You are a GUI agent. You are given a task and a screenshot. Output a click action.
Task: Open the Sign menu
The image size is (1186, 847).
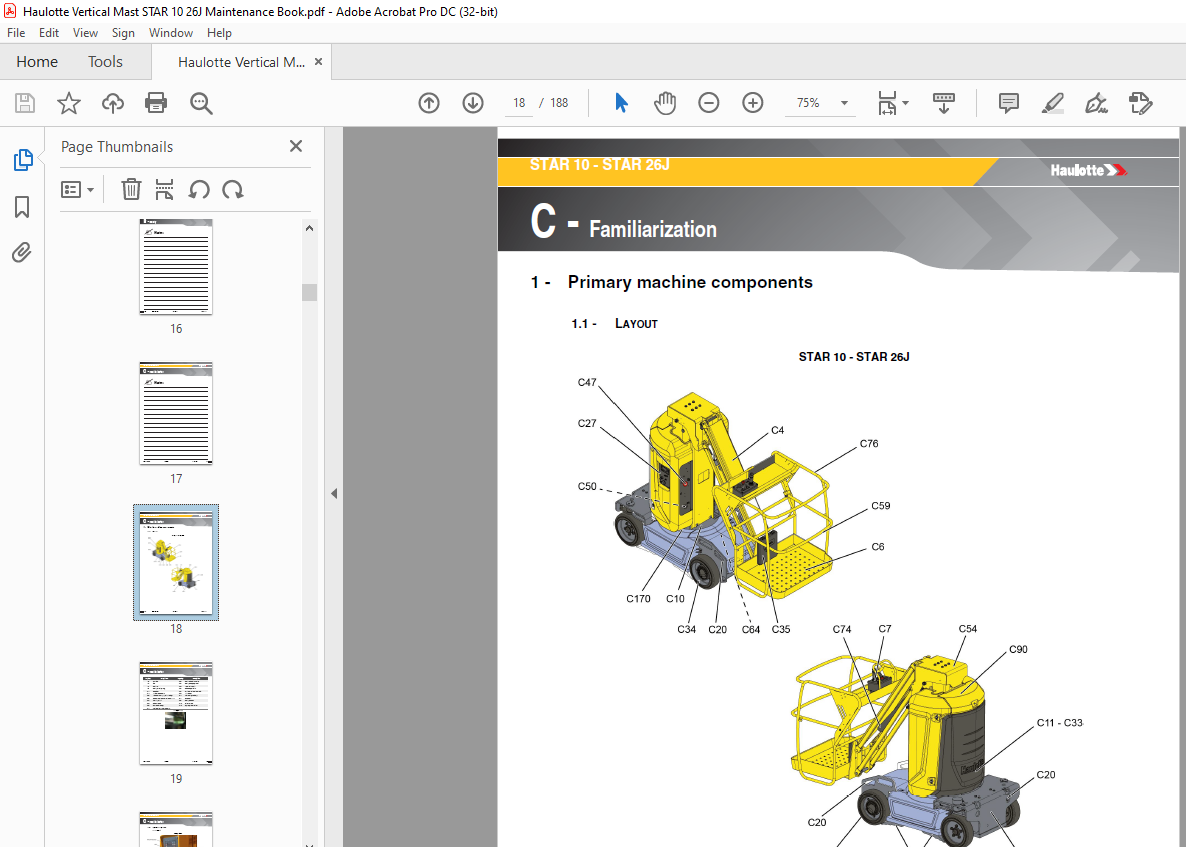(123, 33)
